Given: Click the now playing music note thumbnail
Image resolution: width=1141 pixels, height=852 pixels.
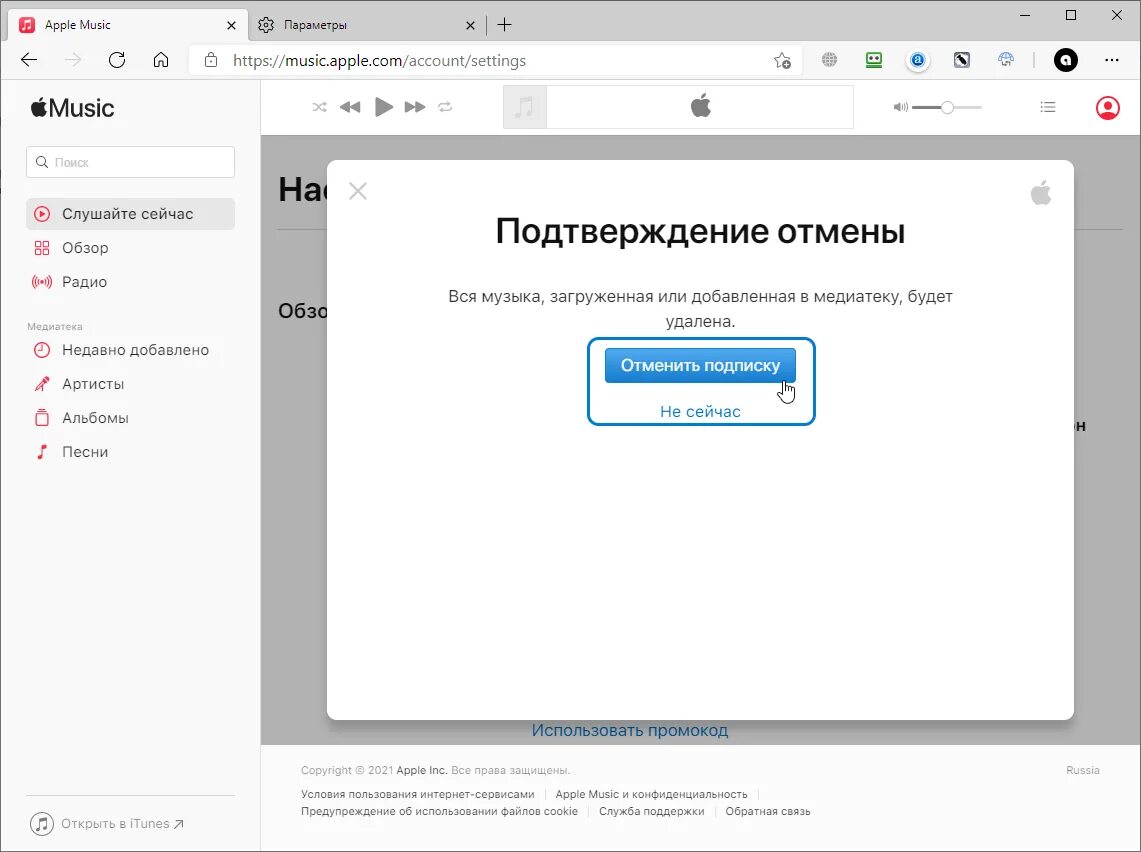Looking at the screenshot, I should (x=525, y=107).
